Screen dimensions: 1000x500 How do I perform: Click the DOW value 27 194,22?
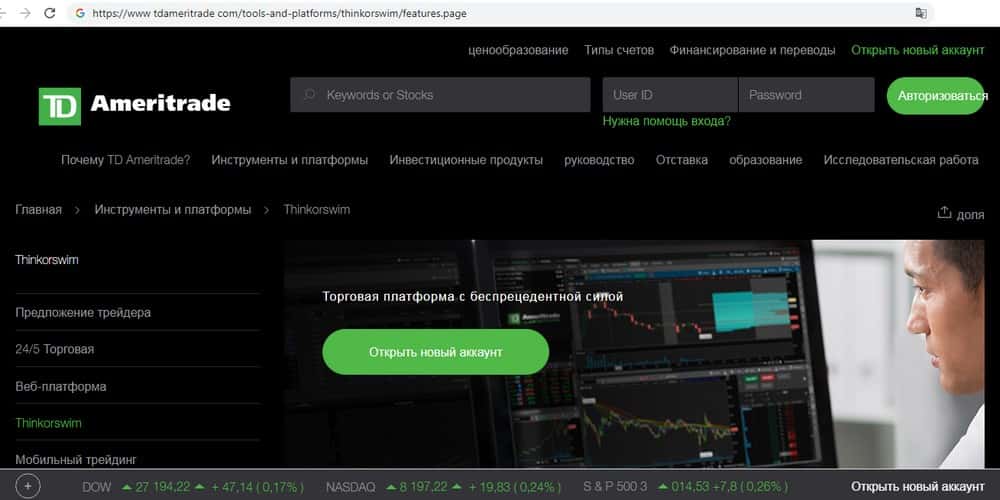(x=163, y=487)
